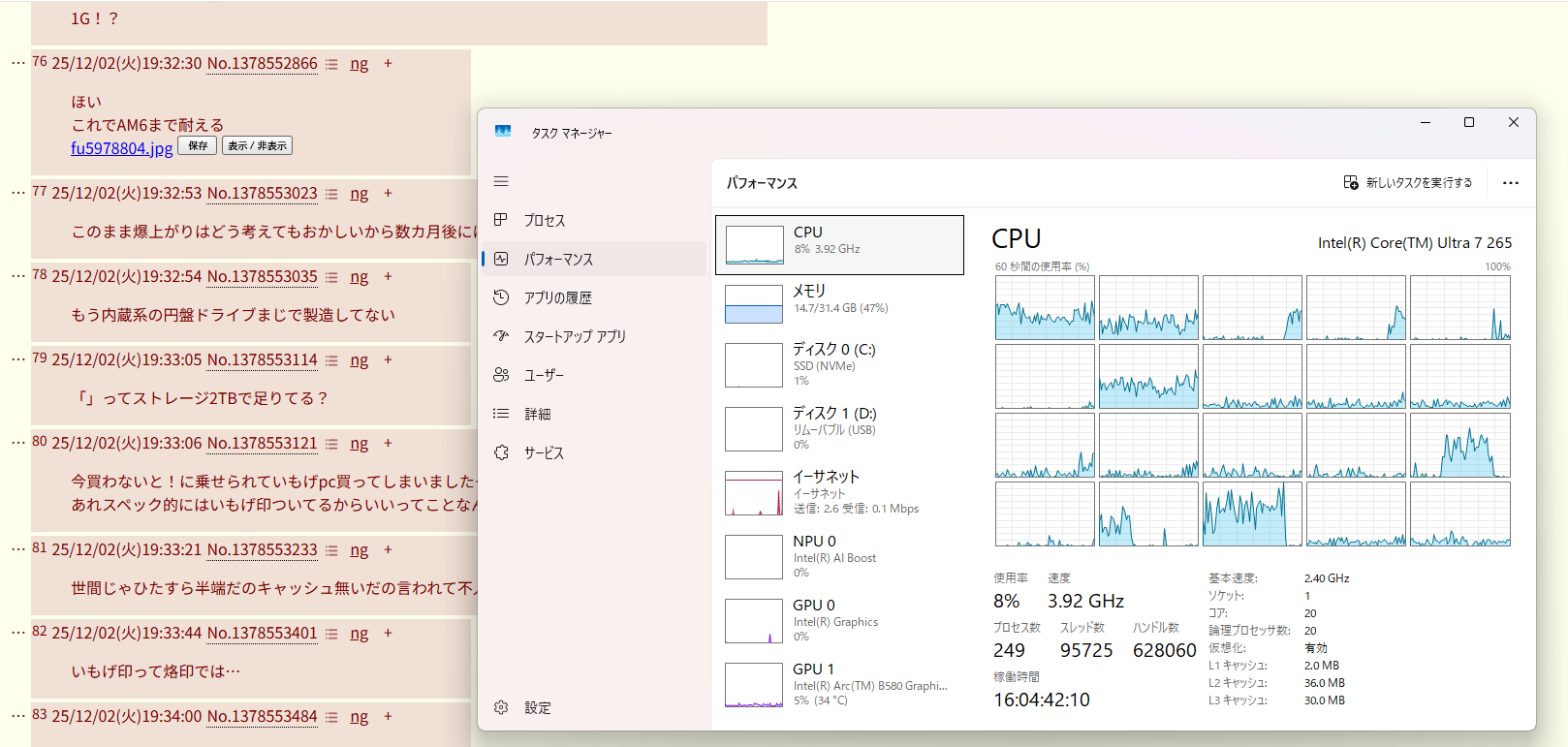
Task: Select イーサネット performance entry
Action: click(839, 492)
